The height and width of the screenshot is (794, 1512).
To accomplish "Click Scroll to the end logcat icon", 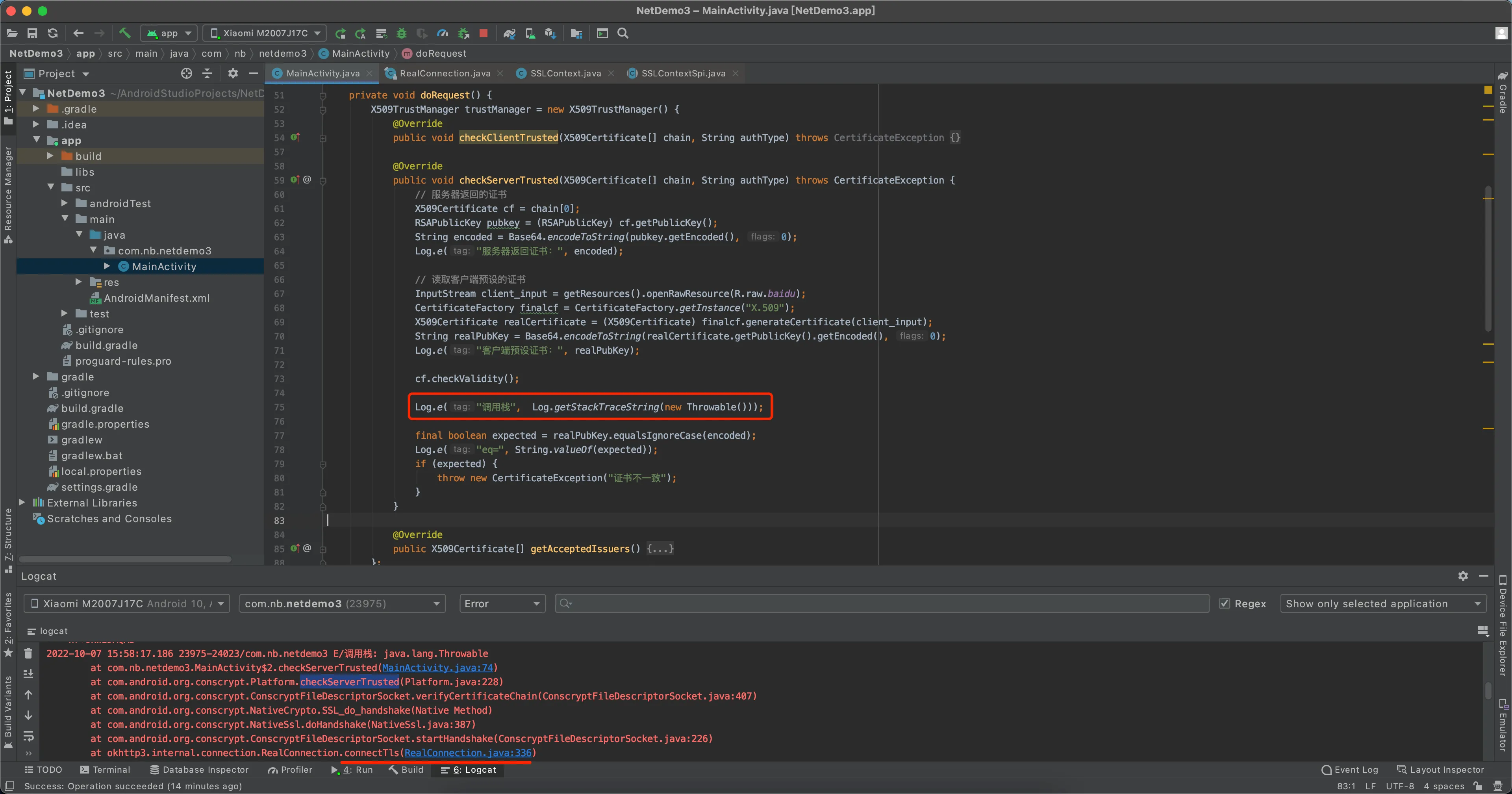I will coord(28,673).
